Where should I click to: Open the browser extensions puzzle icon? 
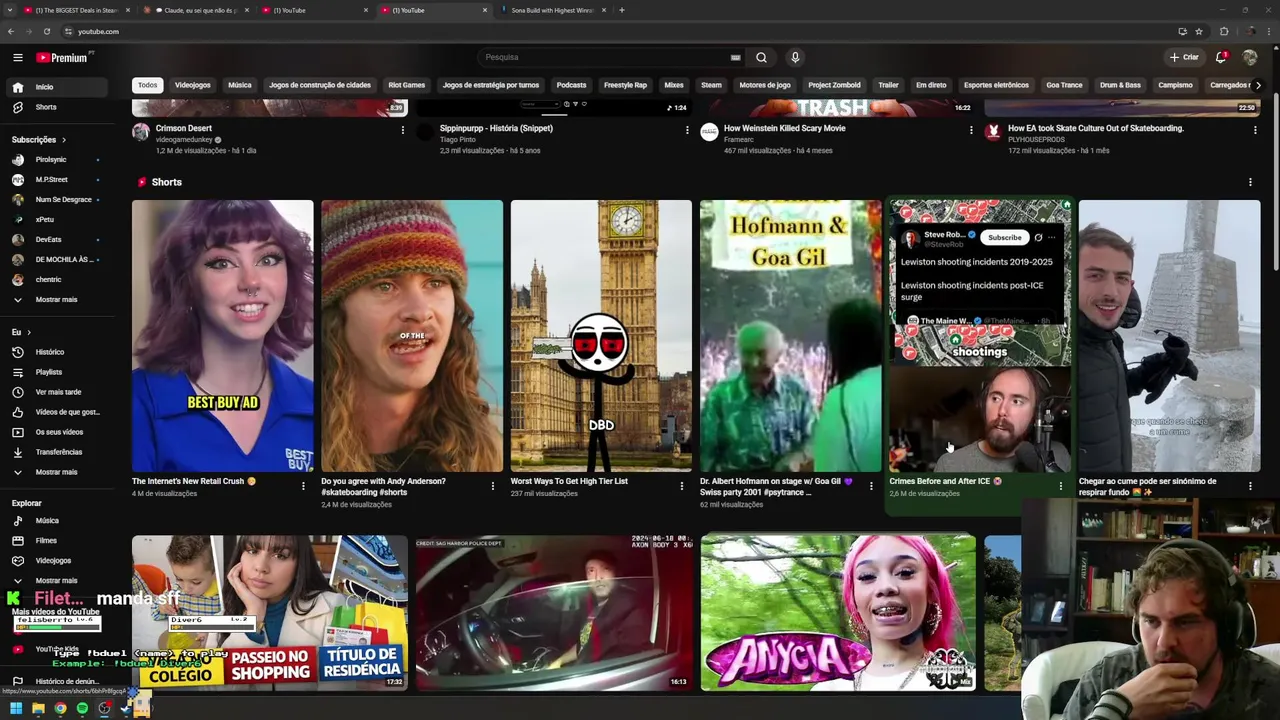tap(1224, 31)
